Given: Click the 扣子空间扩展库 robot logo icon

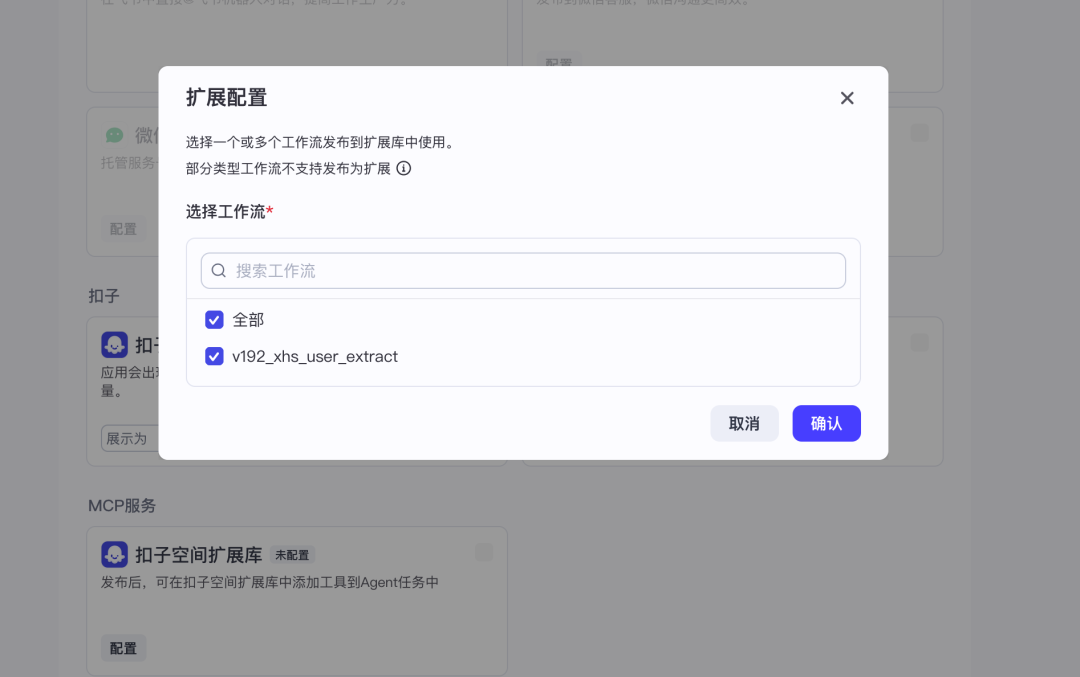Looking at the screenshot, I should click(x=114, y=554).
